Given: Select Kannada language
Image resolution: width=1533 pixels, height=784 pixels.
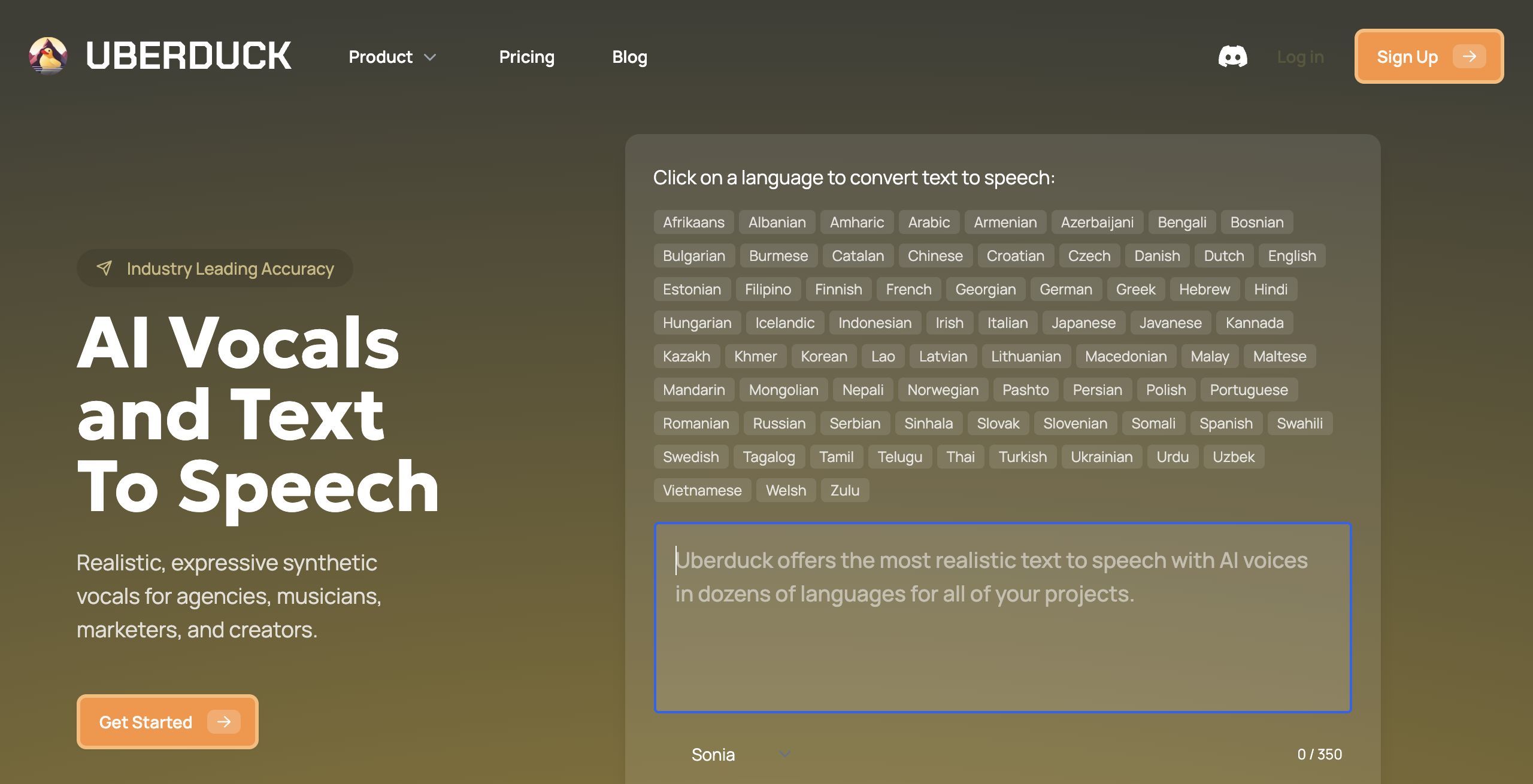Looking at the screenshot, I should click(1255, 323).
